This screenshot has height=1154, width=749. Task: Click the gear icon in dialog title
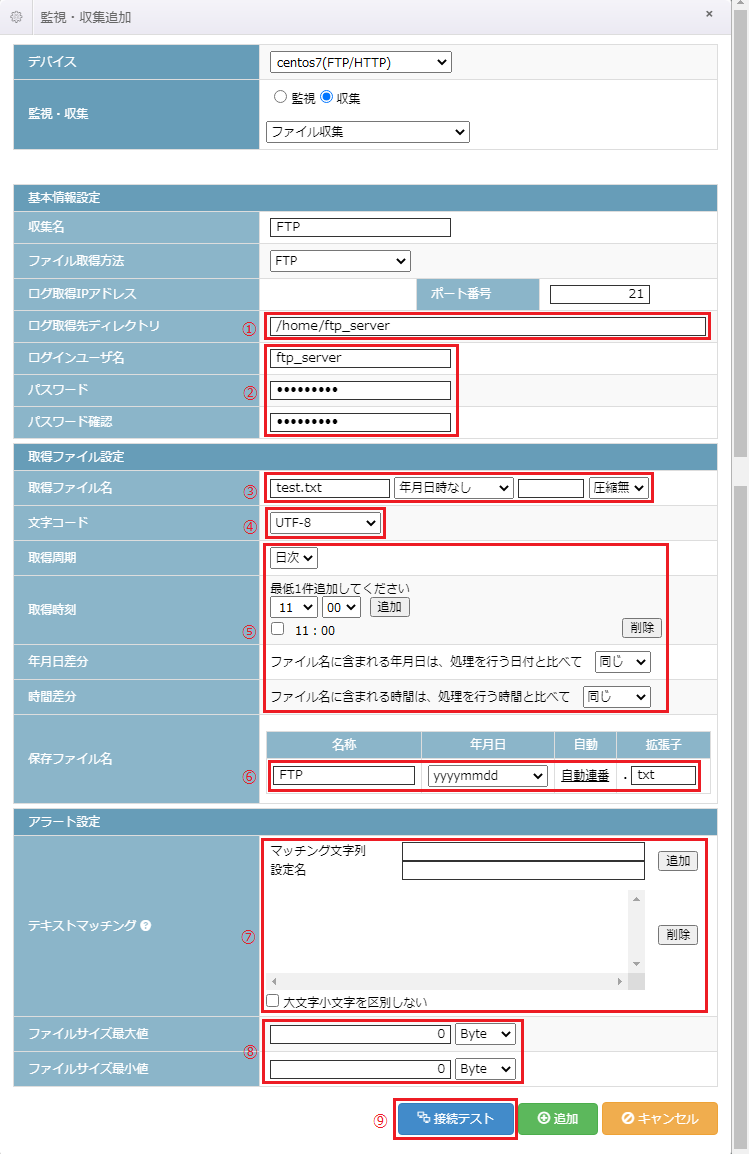tap(16, 17)
